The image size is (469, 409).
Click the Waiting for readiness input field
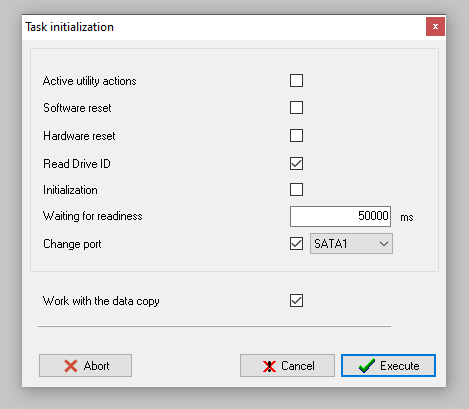pyautogui.click(x=340, y=216)
